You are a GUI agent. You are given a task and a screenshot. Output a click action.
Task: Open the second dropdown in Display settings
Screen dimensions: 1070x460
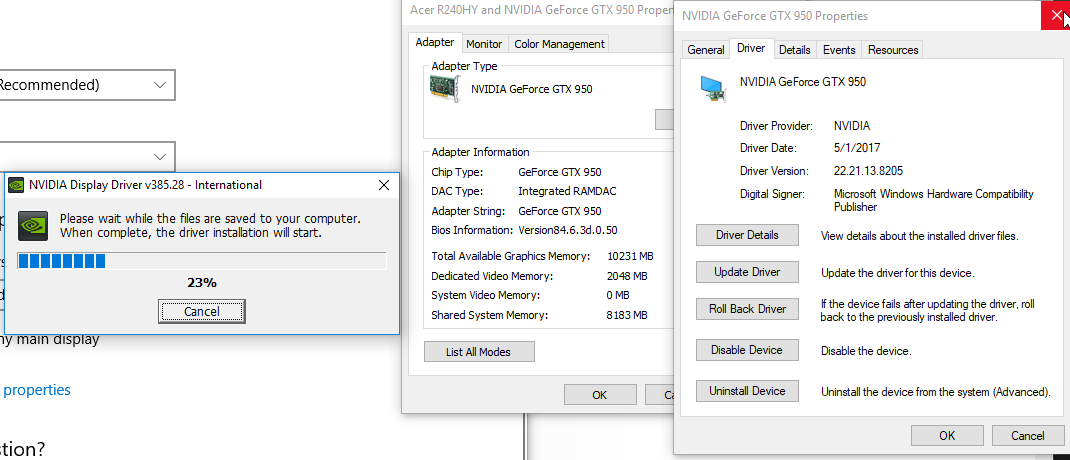85,157
